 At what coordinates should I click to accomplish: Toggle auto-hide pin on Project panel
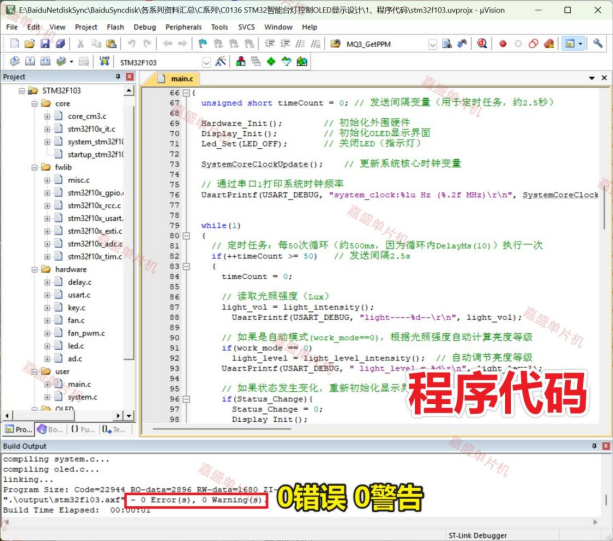click(118, 77)
